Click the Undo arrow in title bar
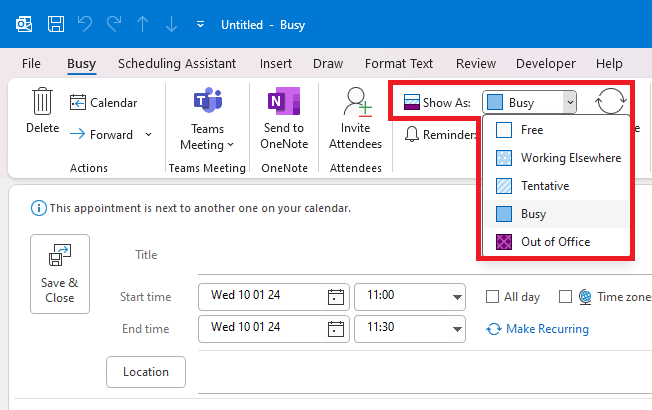Image resolution: width=652 pixels, height=410 pixels. click(x=85, y=23)
